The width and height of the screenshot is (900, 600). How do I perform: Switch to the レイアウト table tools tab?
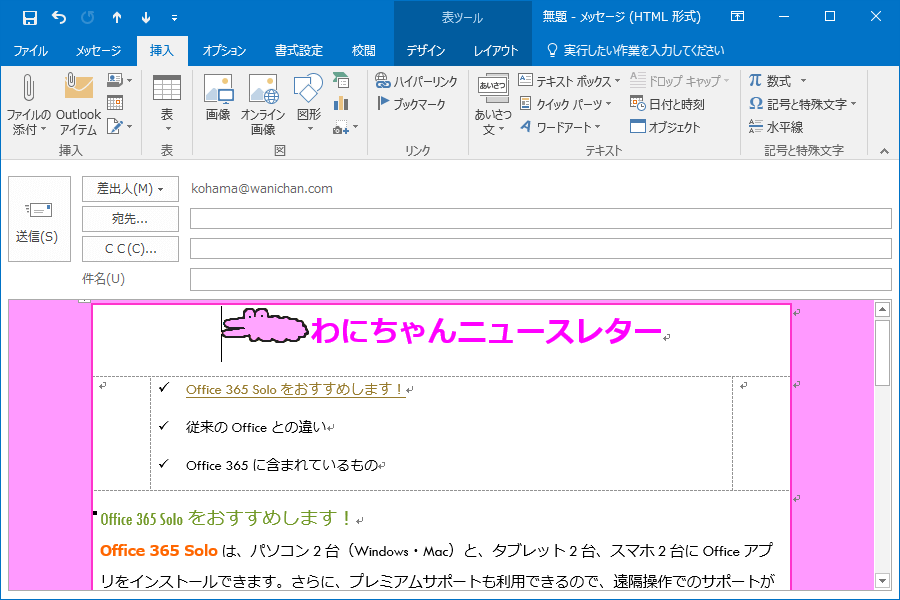496,51
